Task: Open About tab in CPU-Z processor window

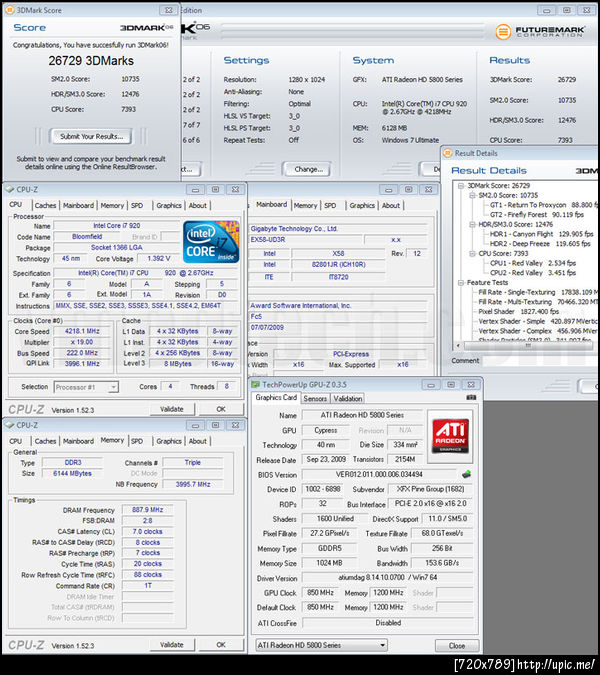Action: [198, 206]
